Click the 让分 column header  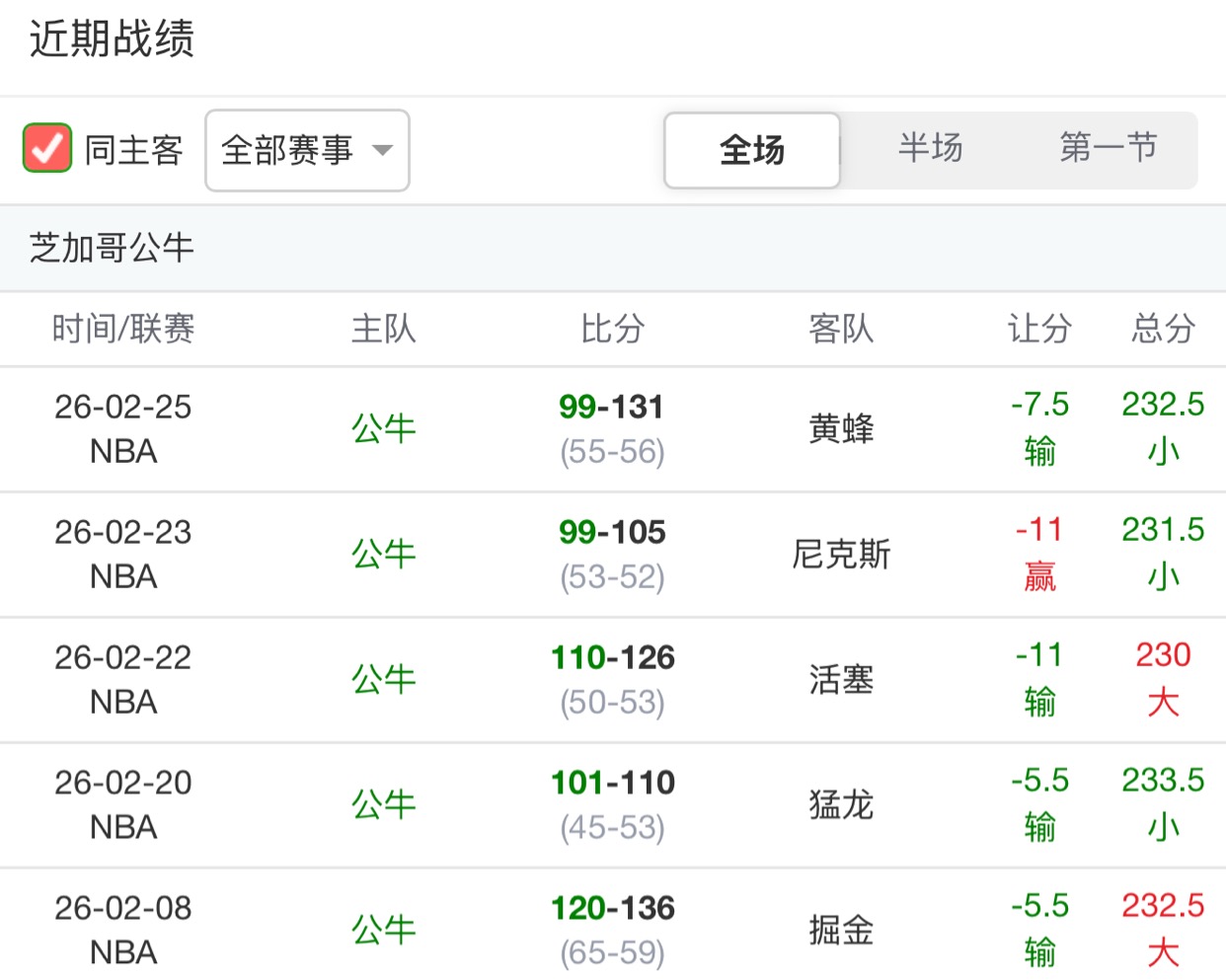point(1039,329)
